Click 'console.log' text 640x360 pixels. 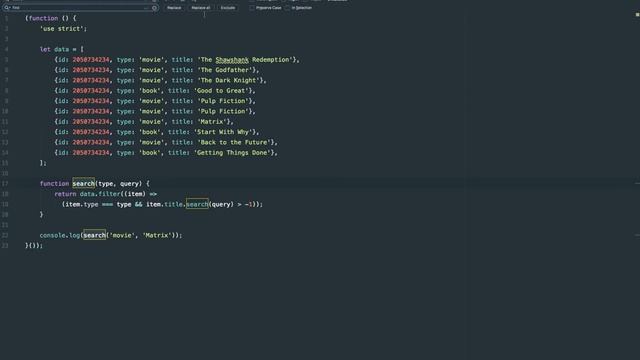click(60, 235)
